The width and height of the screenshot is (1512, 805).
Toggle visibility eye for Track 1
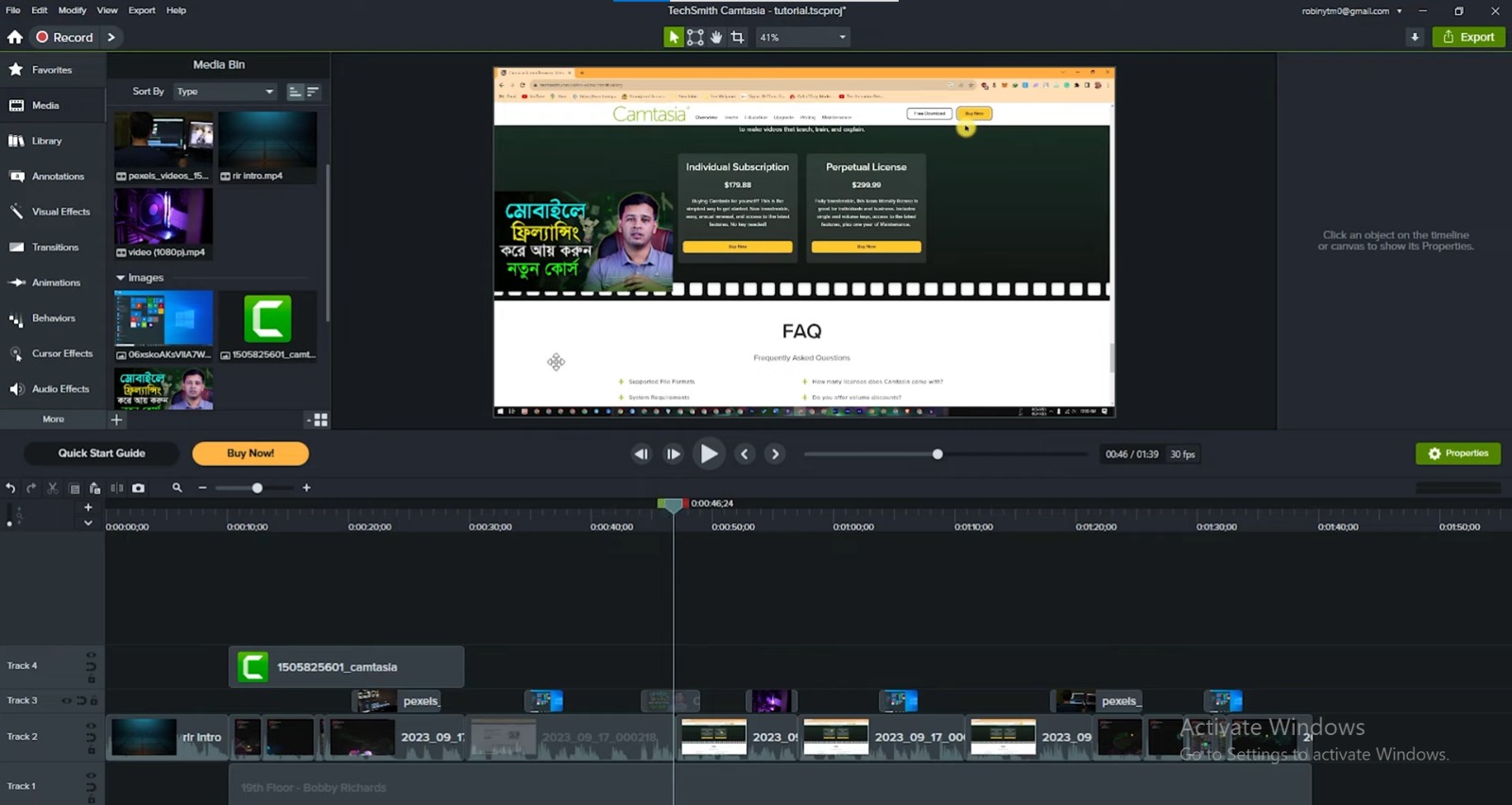pyautogui.click(x=91, y=775)
